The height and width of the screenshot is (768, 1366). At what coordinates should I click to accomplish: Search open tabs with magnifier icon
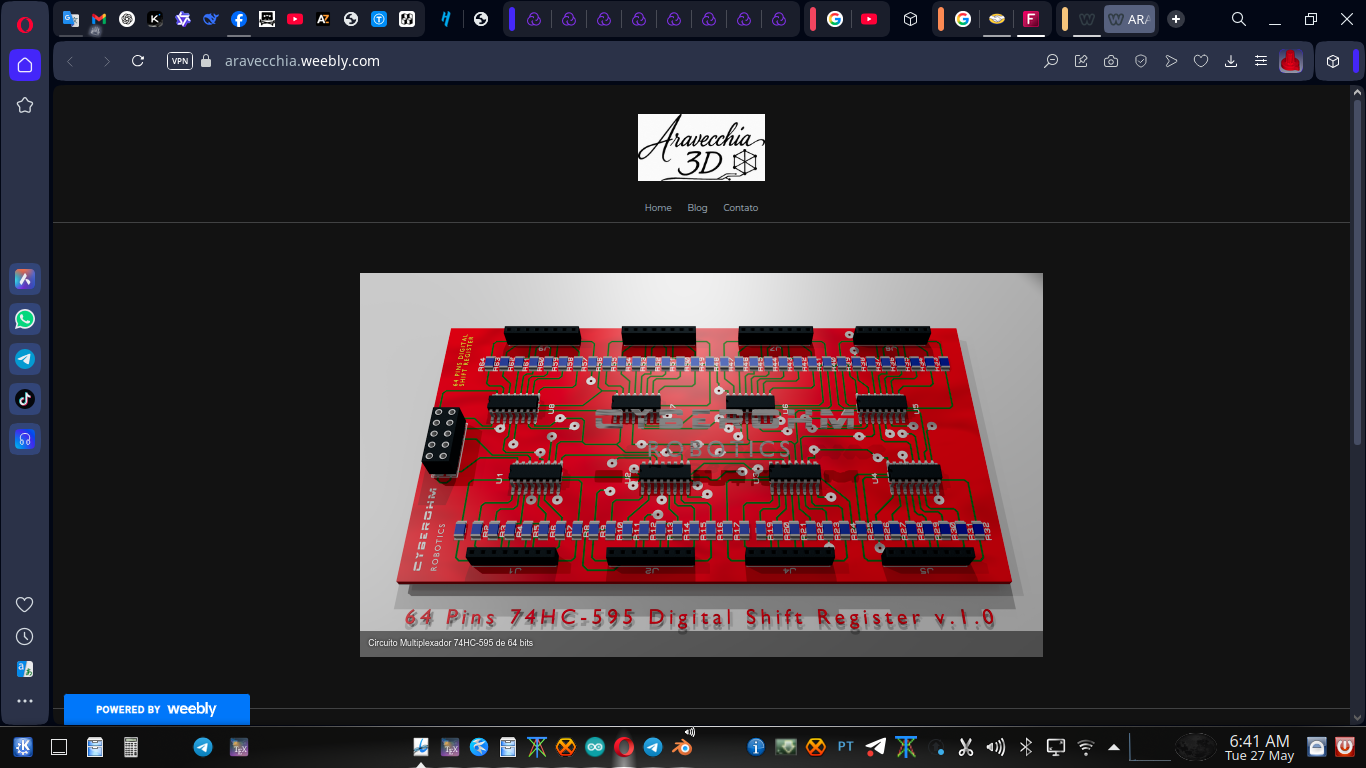coord(1238,19)
